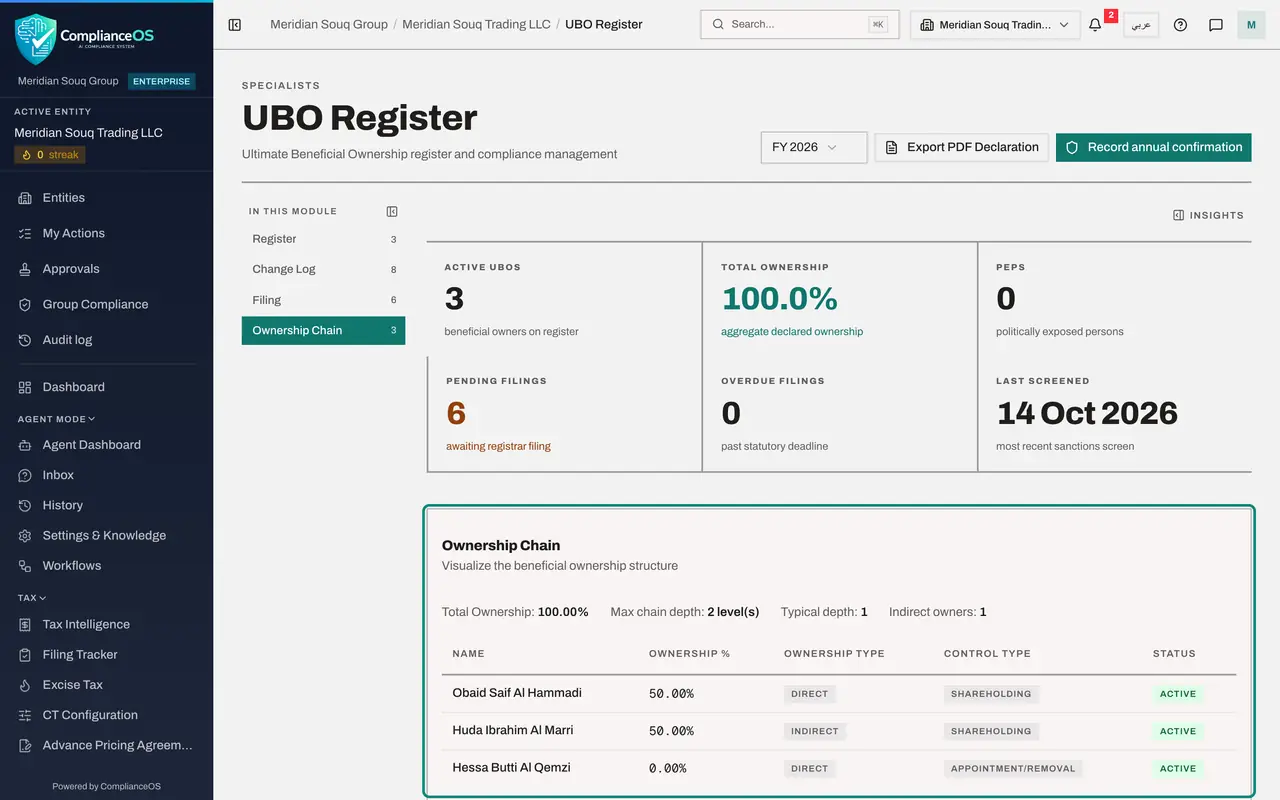Open the FY 2026 year dropdown
Viewport: 1280px width, 800px height.
pos(814,147)
